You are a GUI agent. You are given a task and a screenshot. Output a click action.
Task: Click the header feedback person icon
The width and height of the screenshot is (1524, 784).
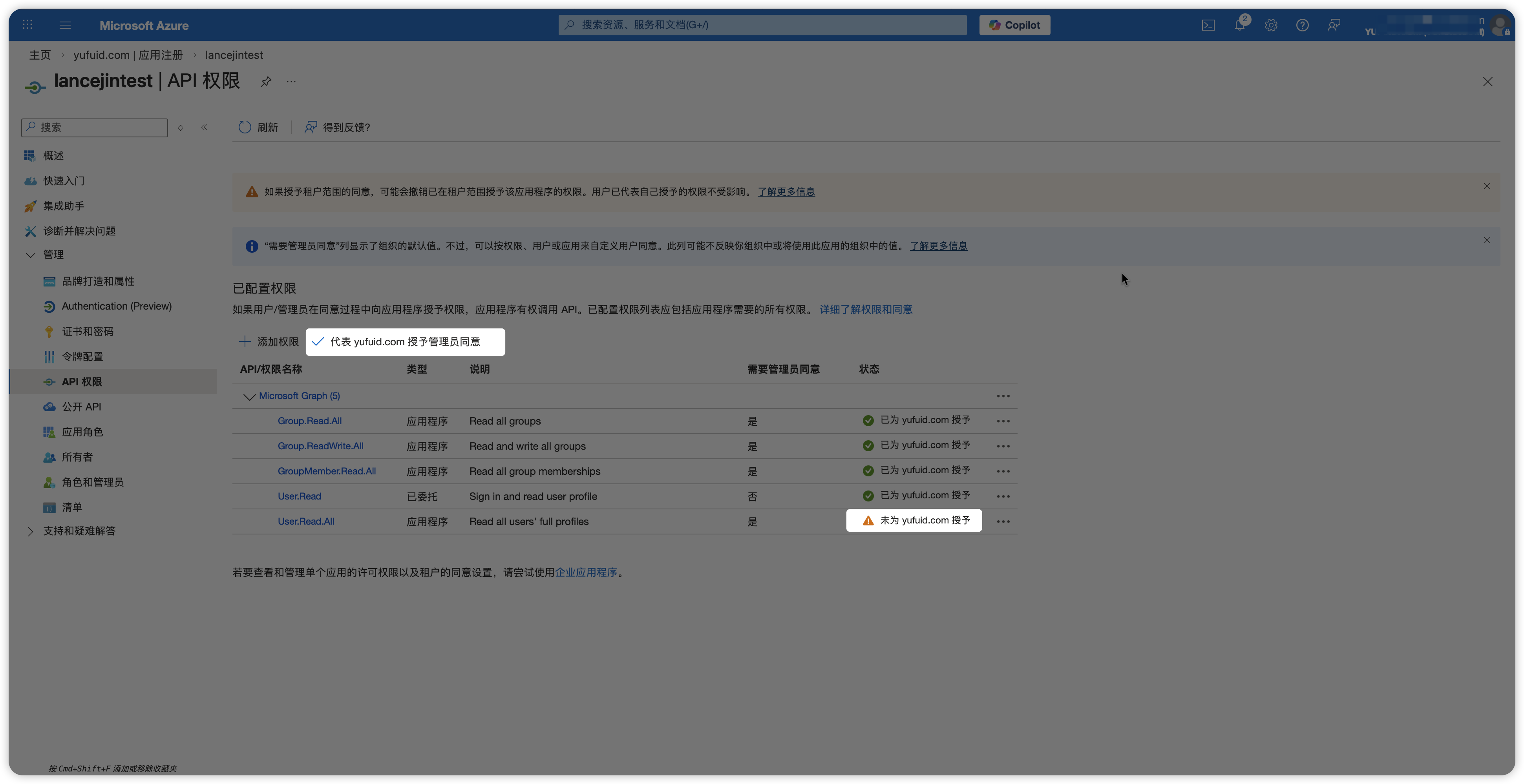pos(1334,26)
